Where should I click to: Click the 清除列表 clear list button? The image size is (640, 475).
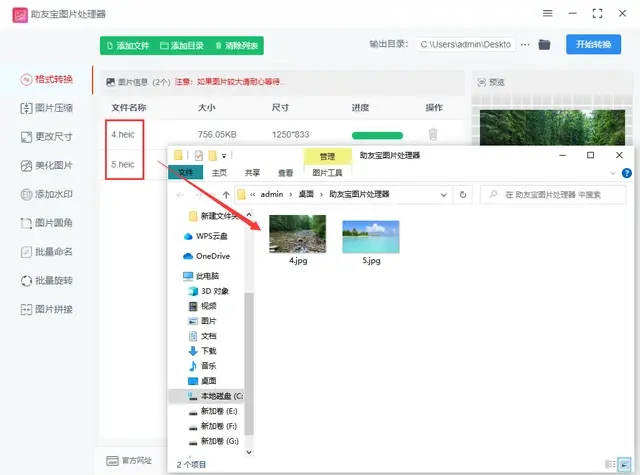coord(237,46)
